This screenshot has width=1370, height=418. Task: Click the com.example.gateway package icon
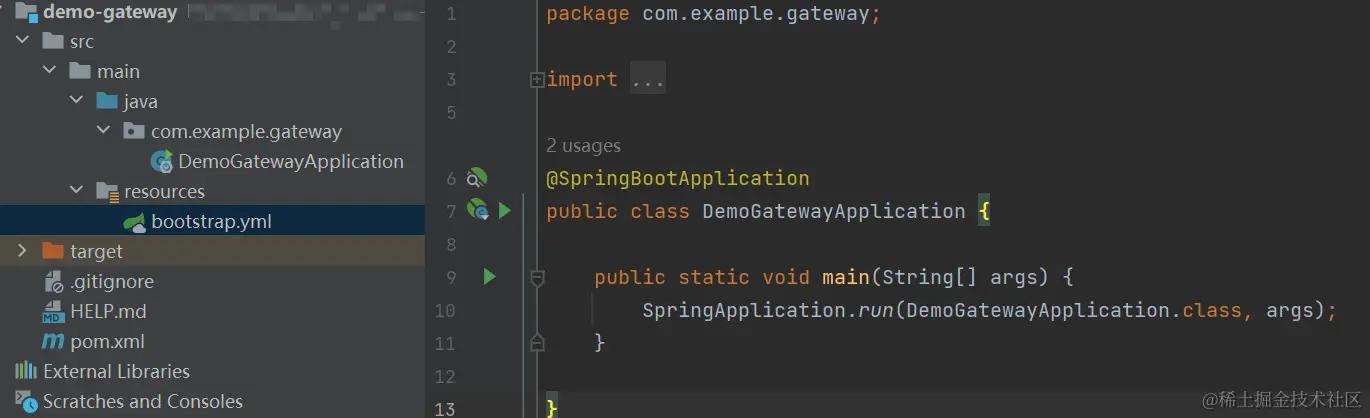coord(134,132)
